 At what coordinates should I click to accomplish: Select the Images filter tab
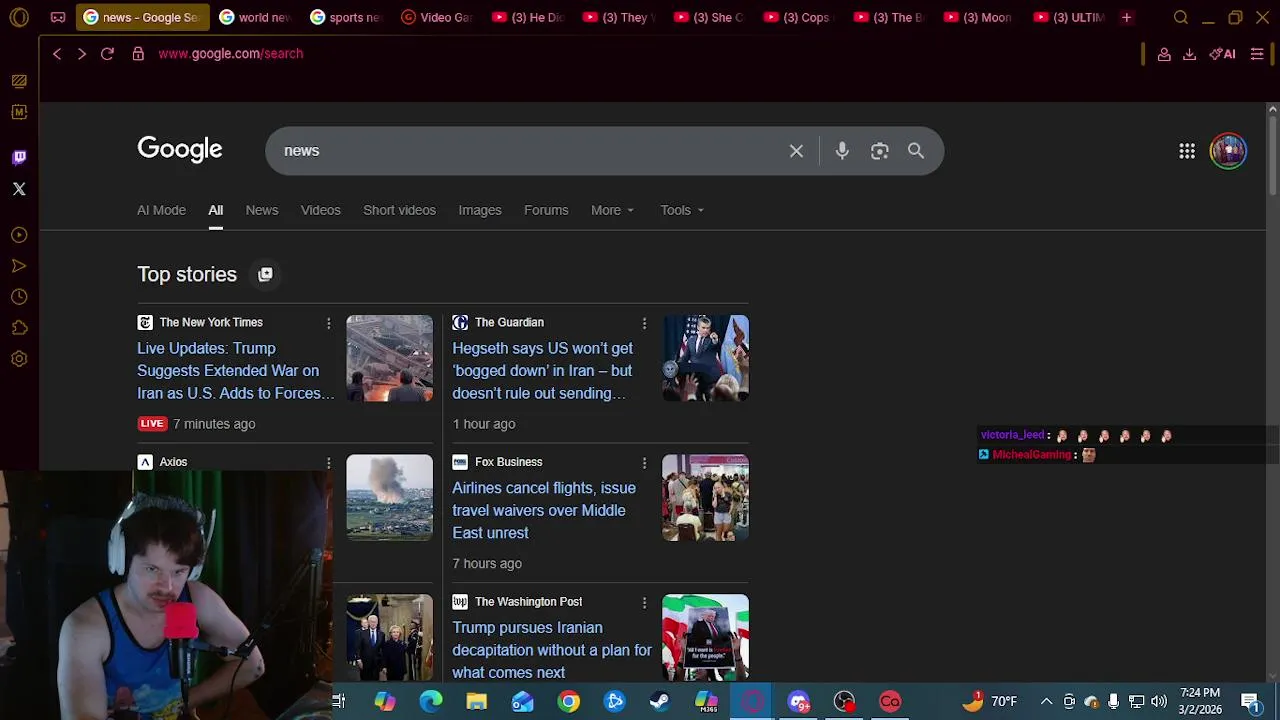tap(480, 210)
